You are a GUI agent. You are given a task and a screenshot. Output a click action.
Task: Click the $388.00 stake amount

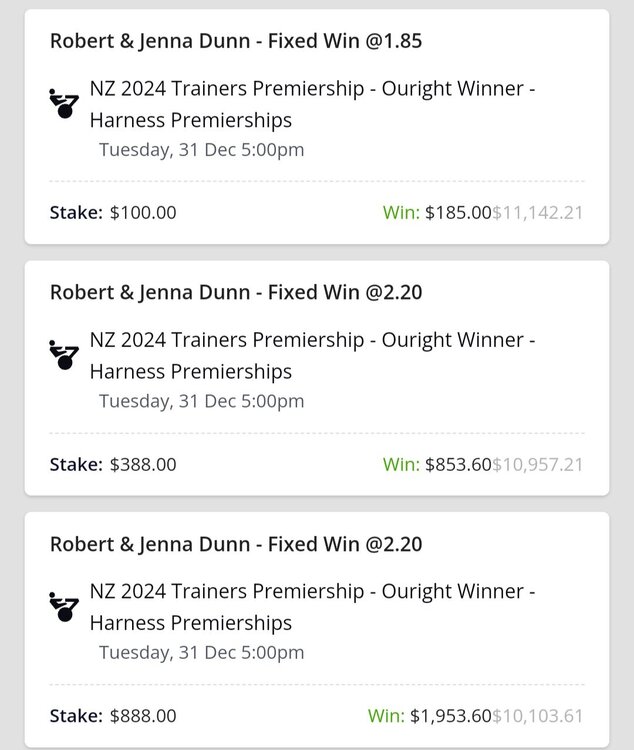click(143, 464)
